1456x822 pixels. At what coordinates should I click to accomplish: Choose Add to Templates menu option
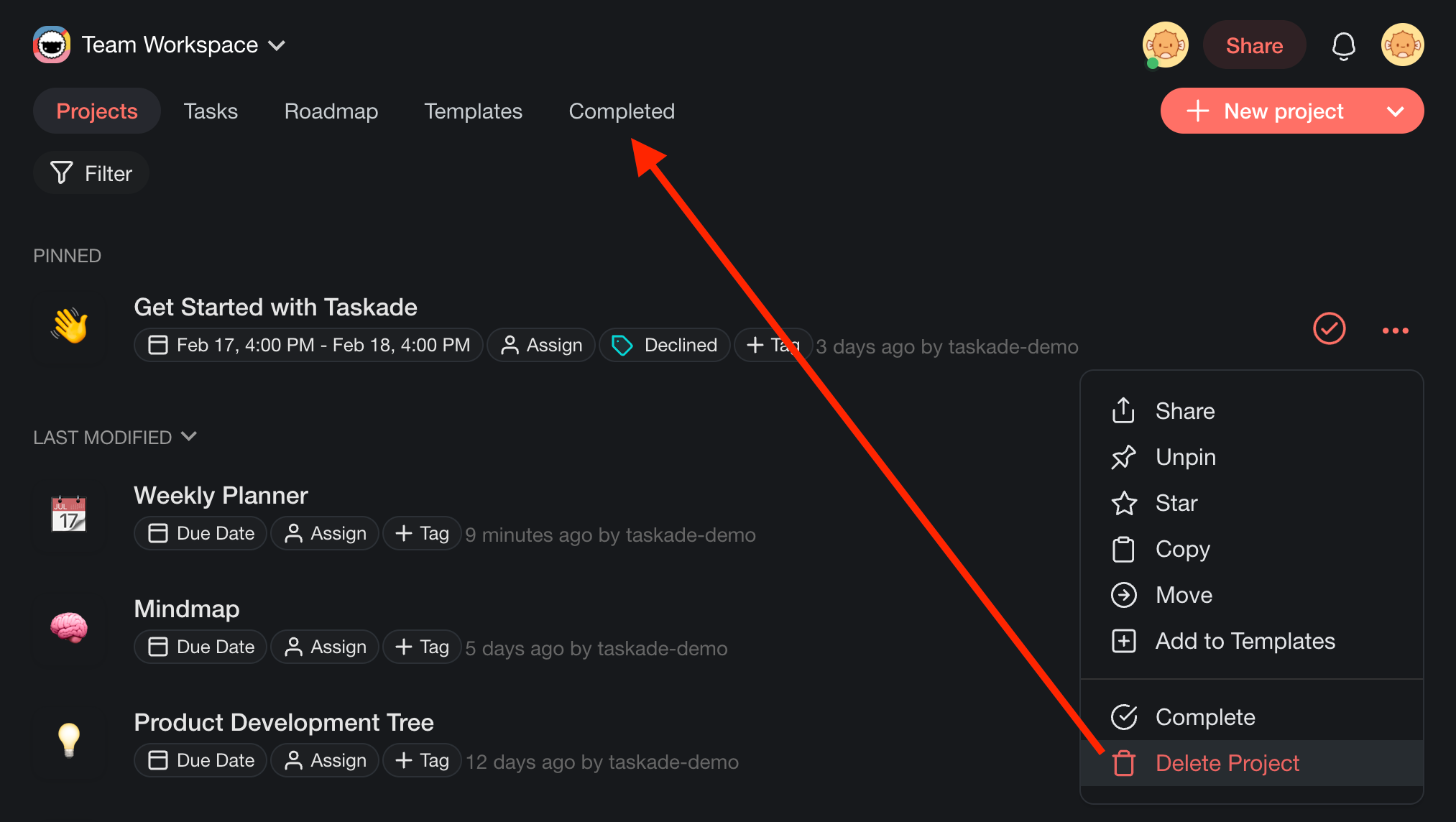[1244, 641]
